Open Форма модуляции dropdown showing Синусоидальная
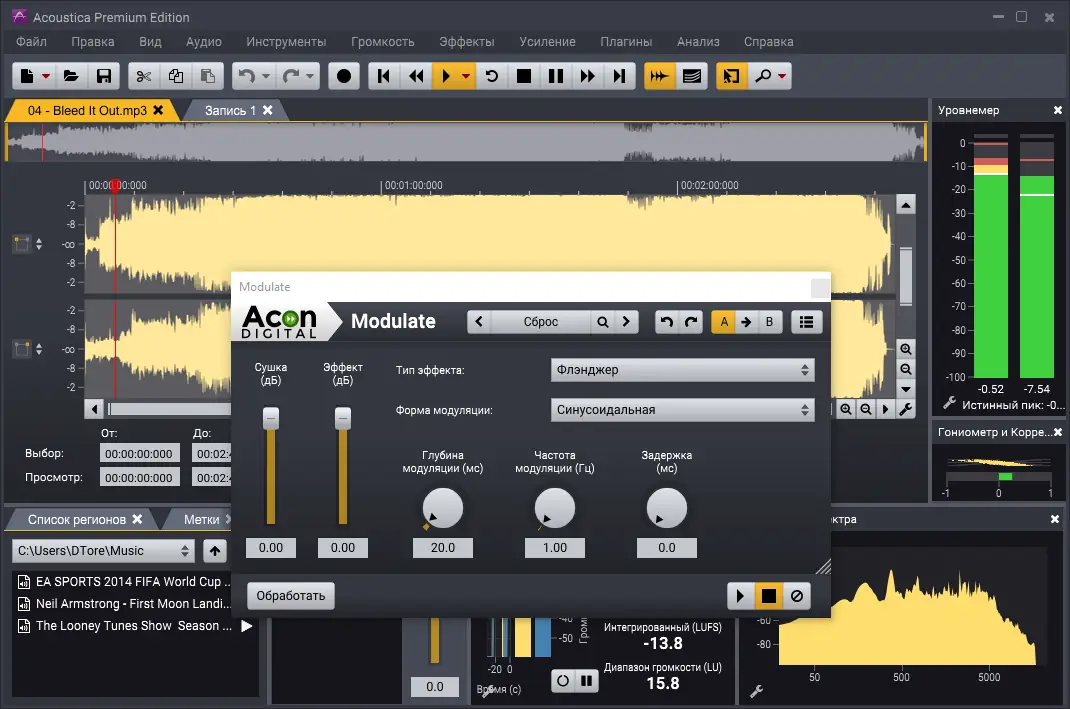This screenshot has height=709, width=1070. 682,410
